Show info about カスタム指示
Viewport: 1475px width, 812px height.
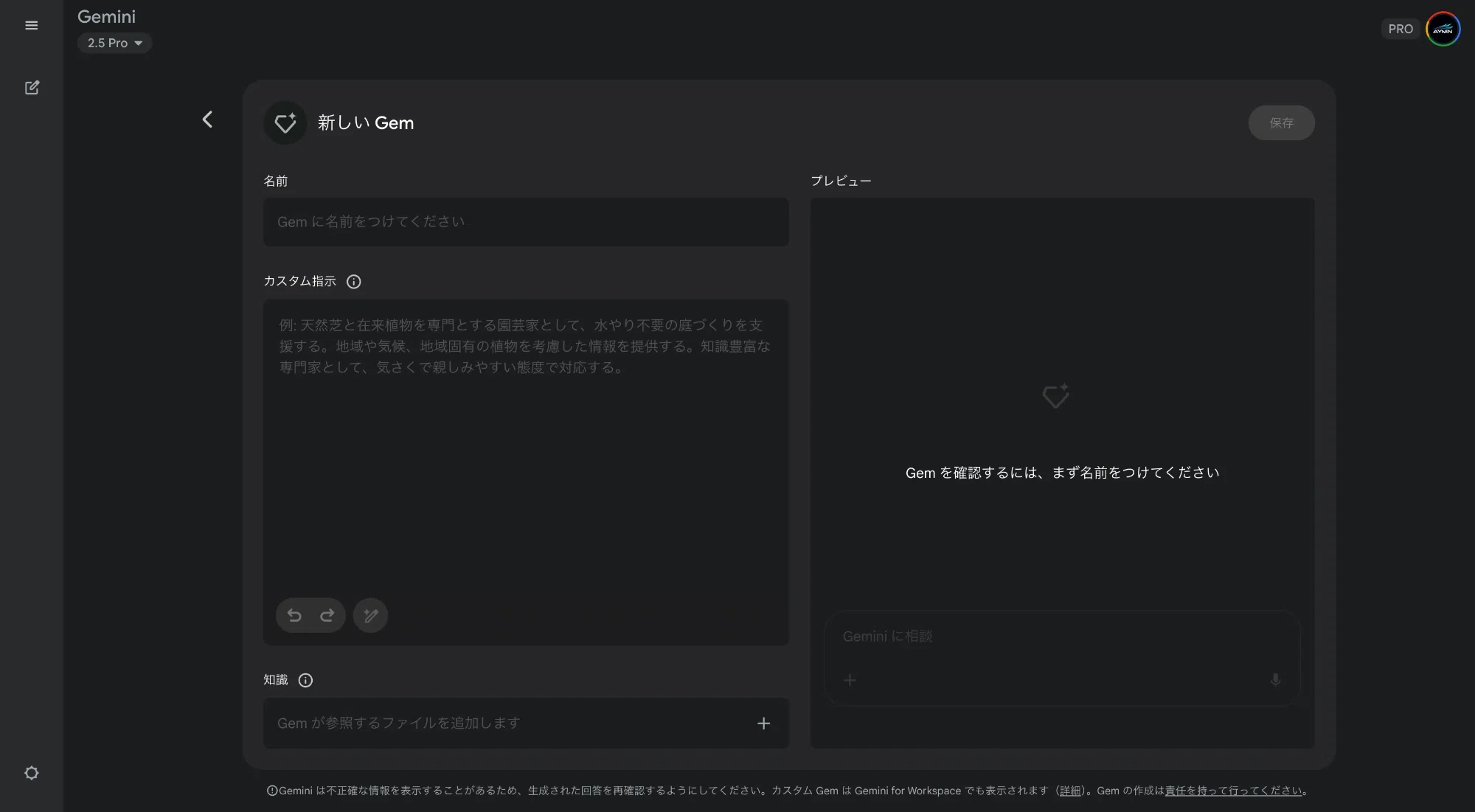[354, 282]
